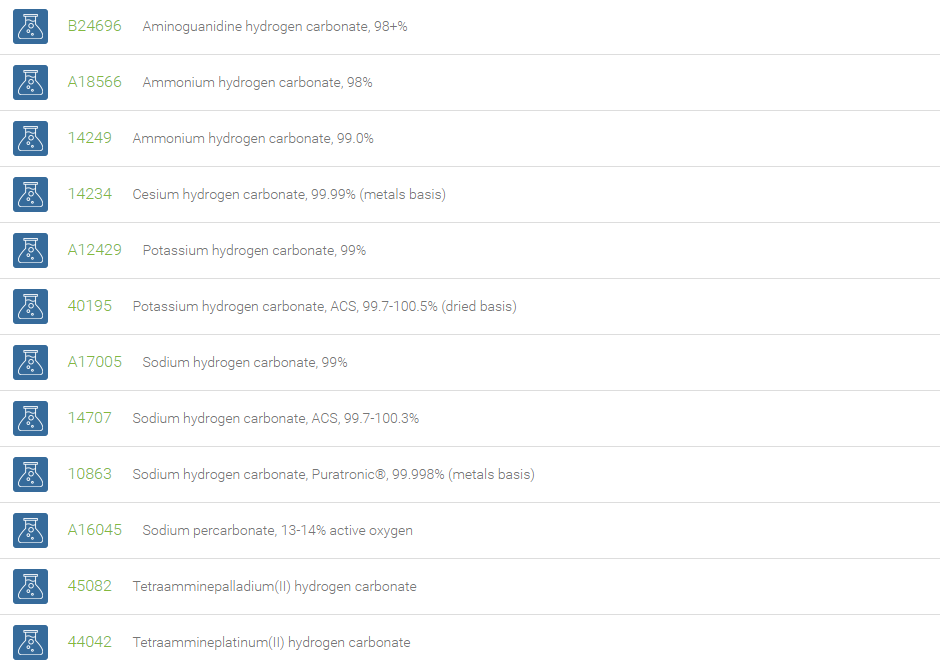Image resolution: width=940 pixels, height=666 pixels.
Task: Click flask icon beside B24696 Aminoguanidine
Action: point(31,26)
